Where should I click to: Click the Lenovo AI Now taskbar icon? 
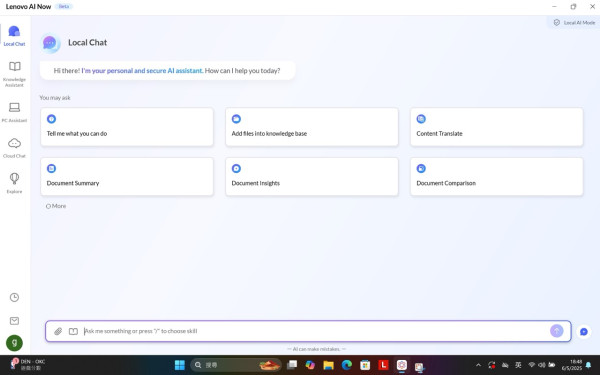[x=401, y=365]
